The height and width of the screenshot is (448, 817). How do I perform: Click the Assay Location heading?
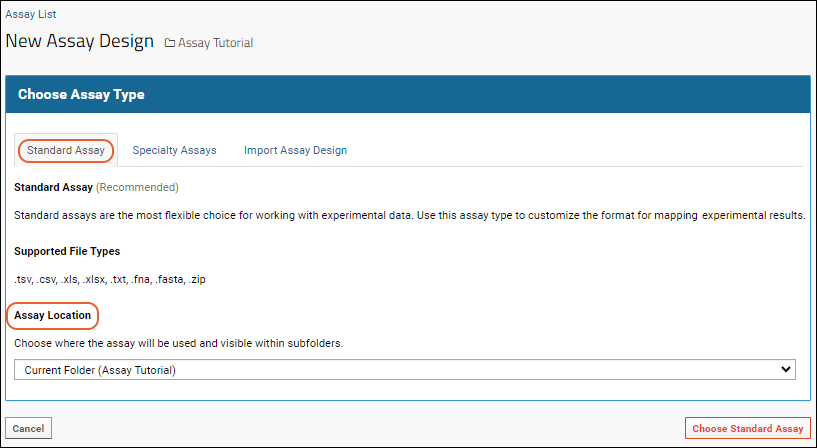pos(52,316)
